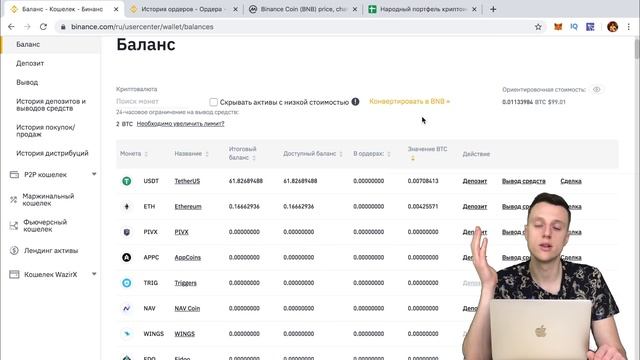Open Депозит in the sidebar
Image resolution: width=640 pixels, height=360 pixels.
(x=30, y=63)
